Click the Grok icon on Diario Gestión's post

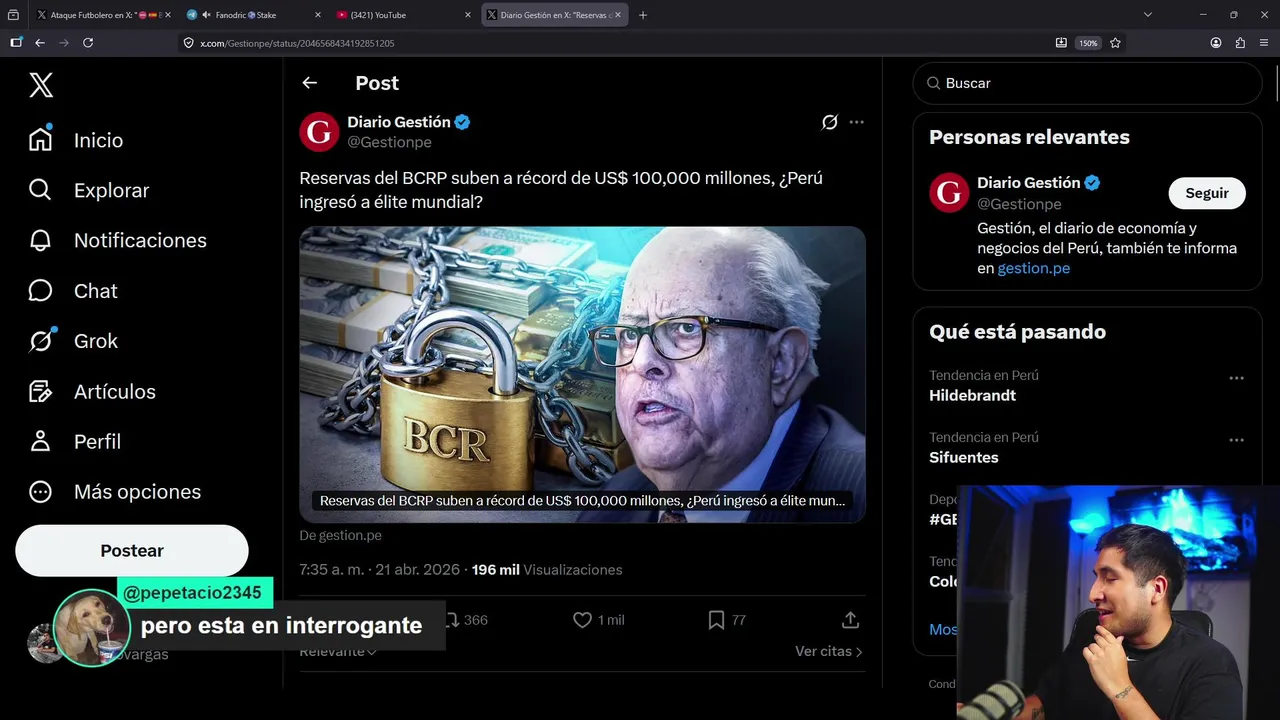tap(829, 122)
